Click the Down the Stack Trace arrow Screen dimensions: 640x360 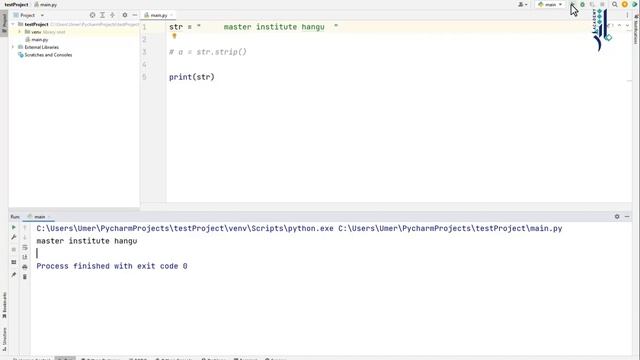(25, 237)
